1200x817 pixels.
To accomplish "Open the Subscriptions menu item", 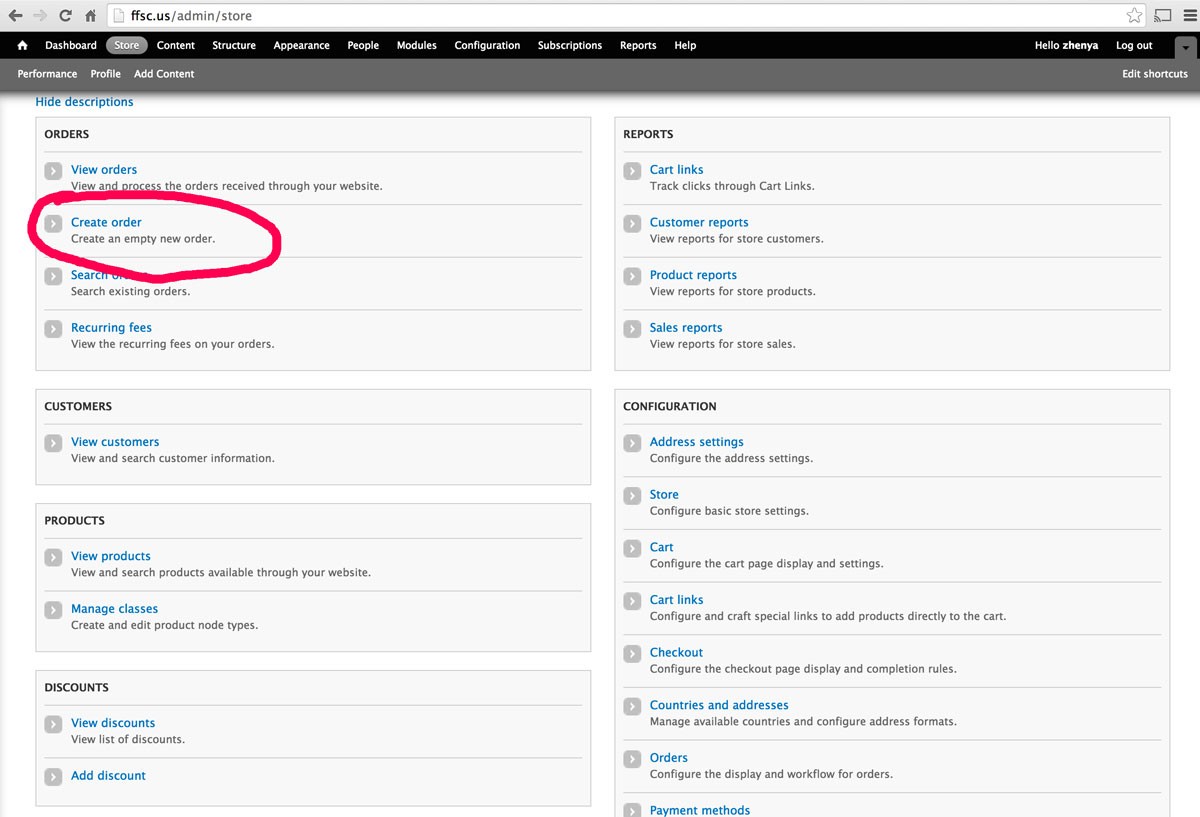I will coord(570,45).
